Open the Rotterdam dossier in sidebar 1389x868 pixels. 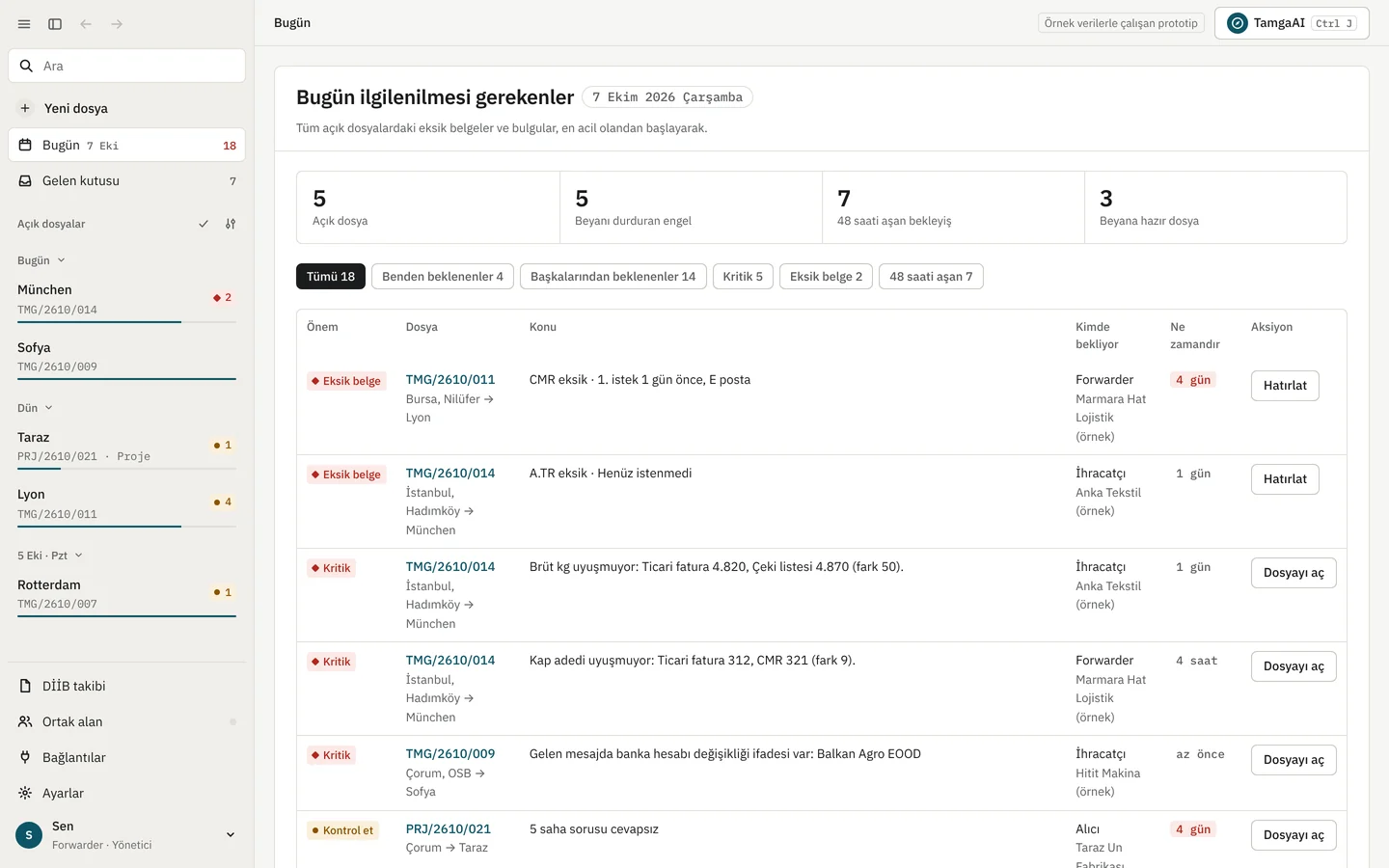pos(126,595)
